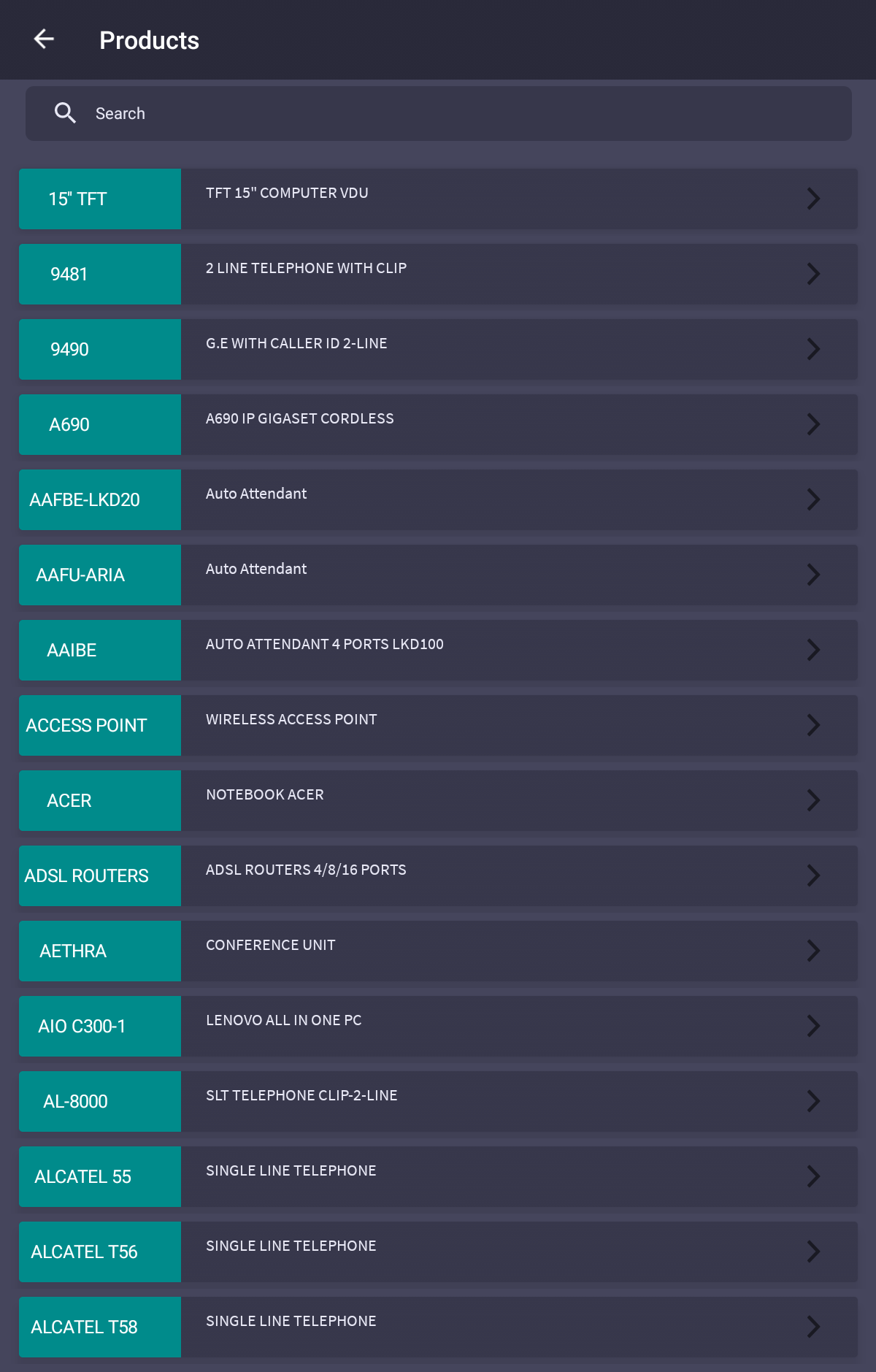The image size is (876, 1372).
Task: Expand the 9481 telephone row chevron
Action: (x=813, y=274)
